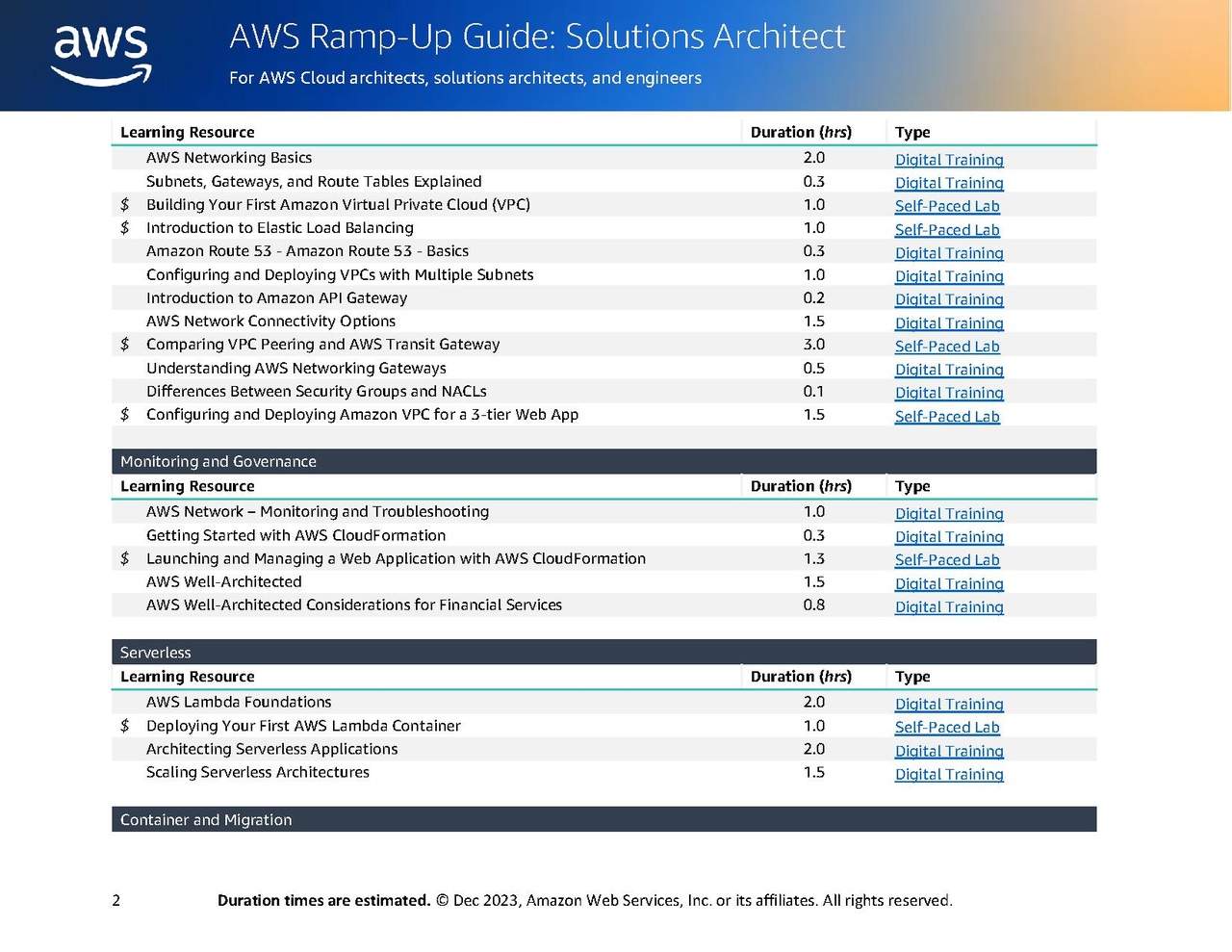Open Digital Training link for AWS Networking Basics
The width and height of the screenshot is (1232, 952).
coord(949,160)
